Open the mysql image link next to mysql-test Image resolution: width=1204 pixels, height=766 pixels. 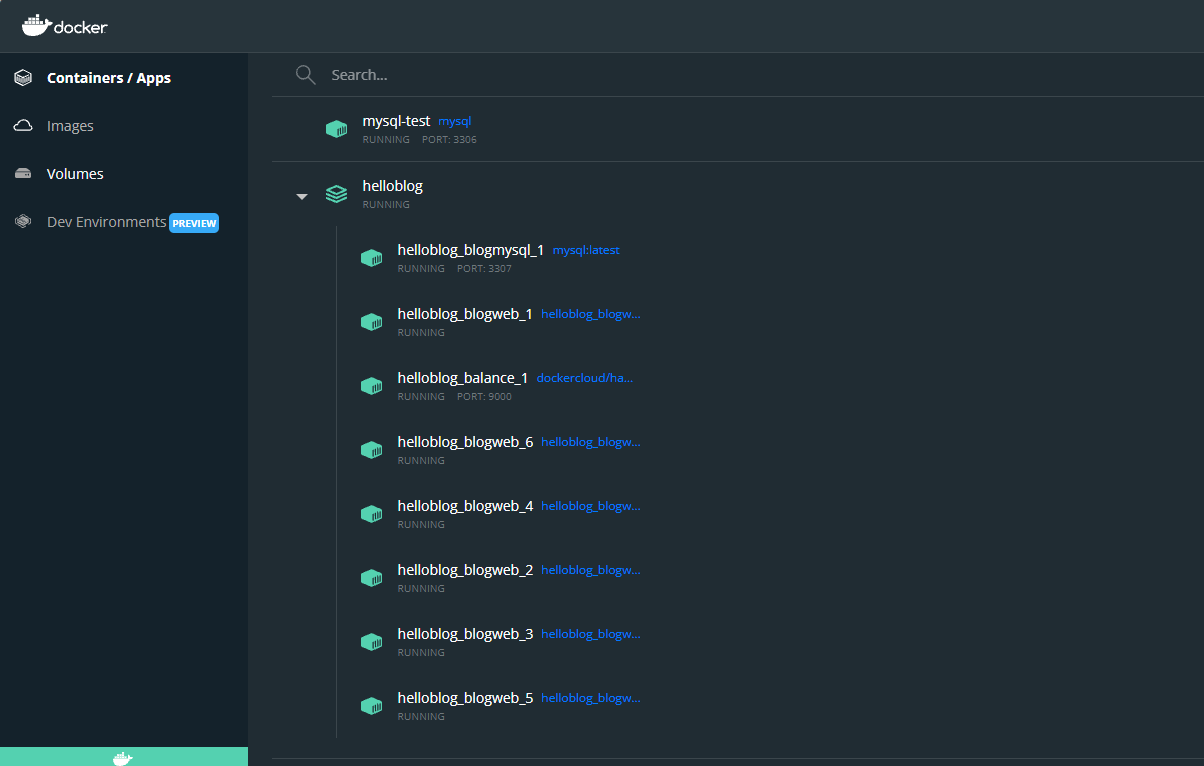(x=454, y=120)
